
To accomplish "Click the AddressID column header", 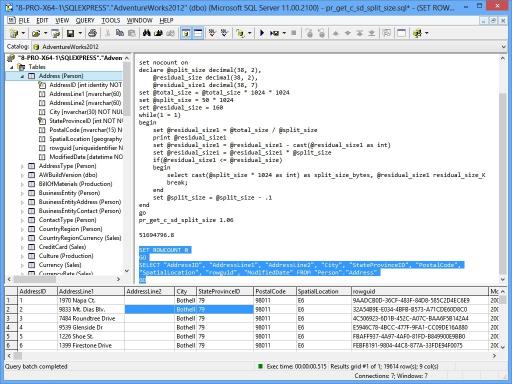I will tap(37, 291).
